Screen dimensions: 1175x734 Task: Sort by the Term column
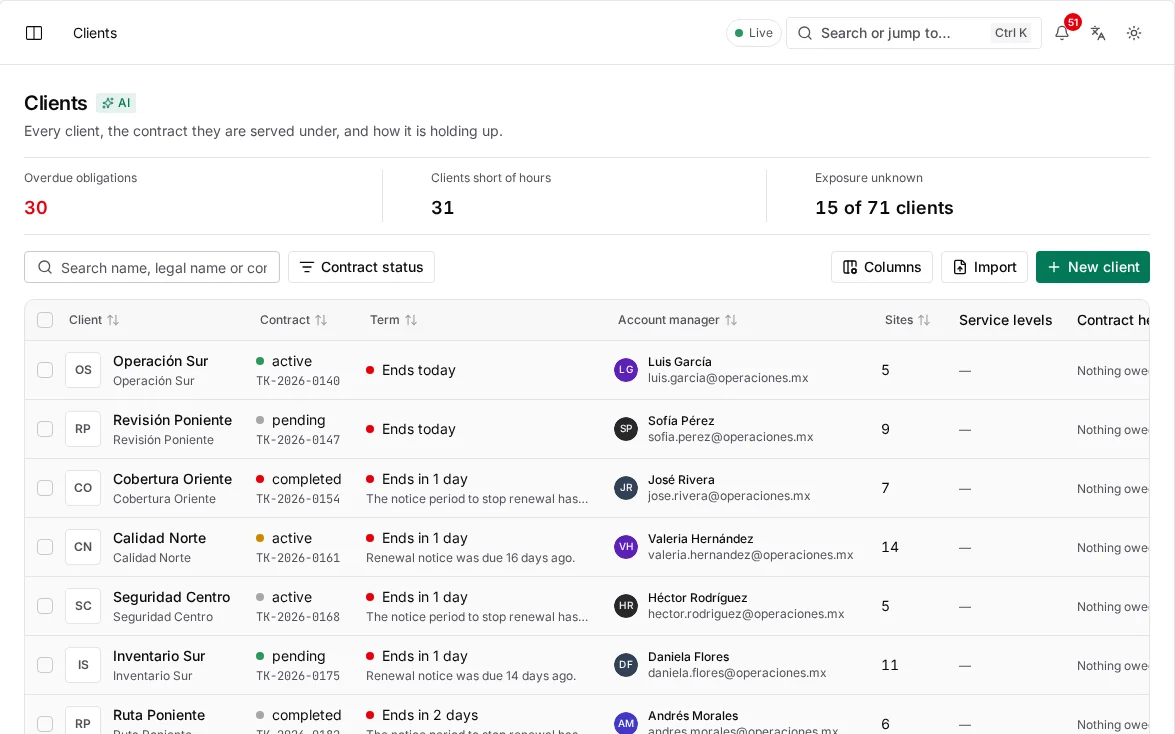(393, 320)
